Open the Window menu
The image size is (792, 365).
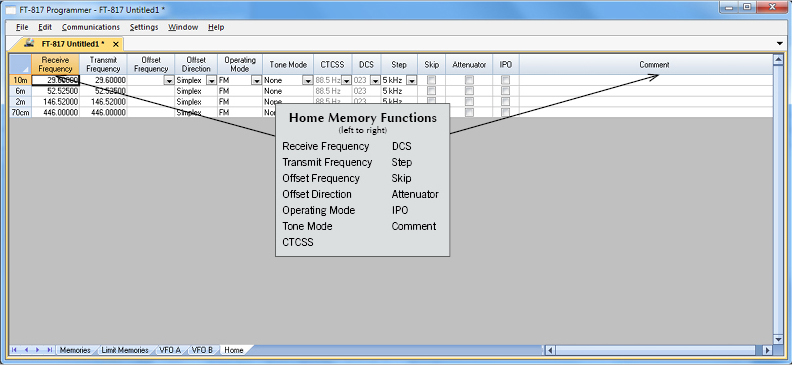(x=183, y=27)
